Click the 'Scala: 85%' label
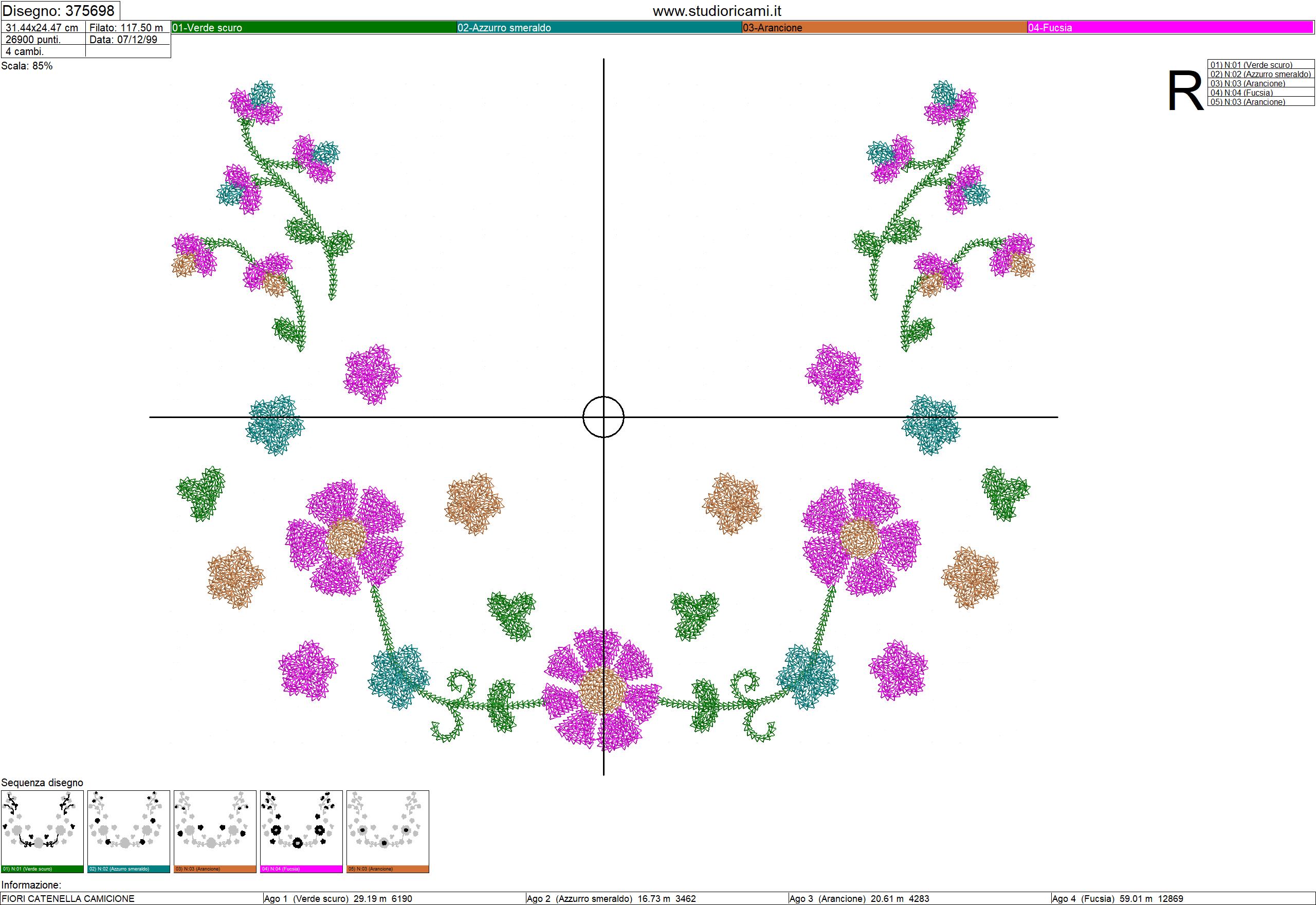This screenshot has width=1316, height=905. coord(27,66)
